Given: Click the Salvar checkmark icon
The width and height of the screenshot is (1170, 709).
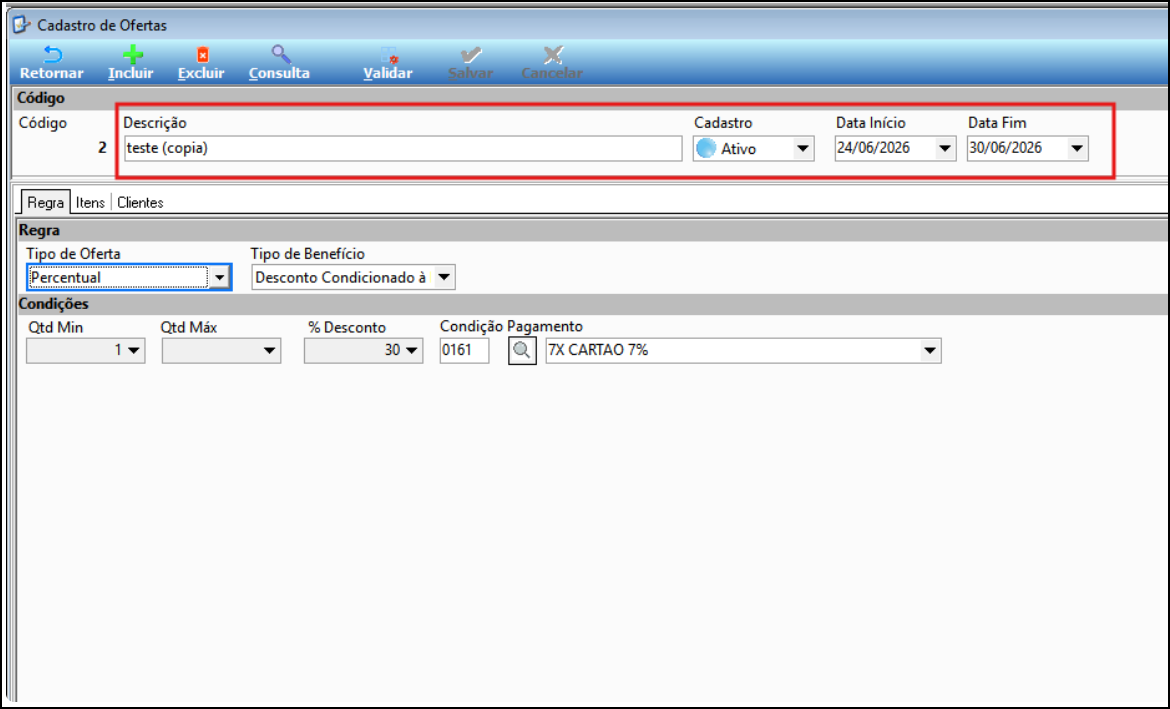Looking at the screenshot, I should tap(471, 55).
